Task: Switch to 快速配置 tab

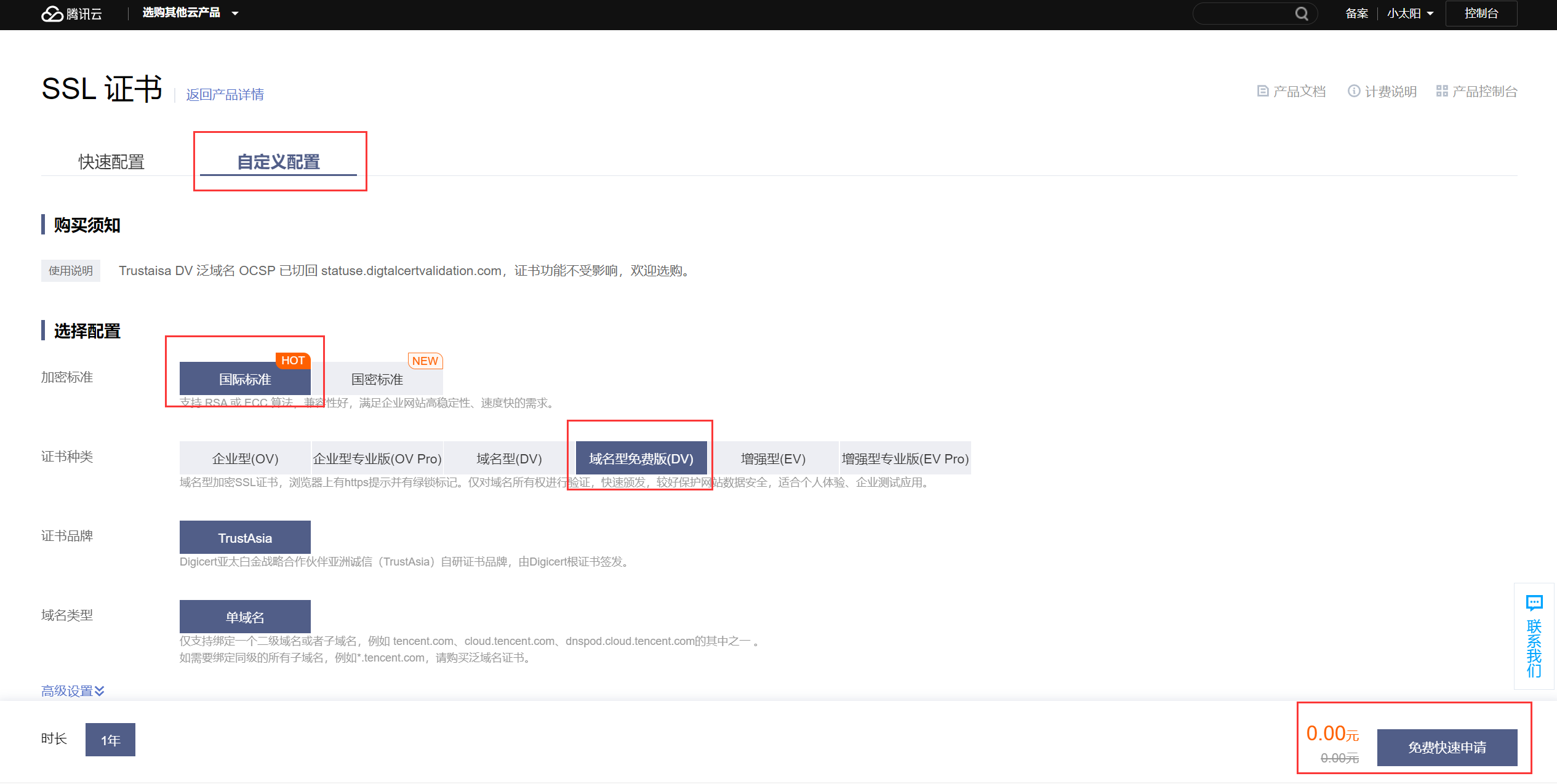Action: click(x=111, y=162)
